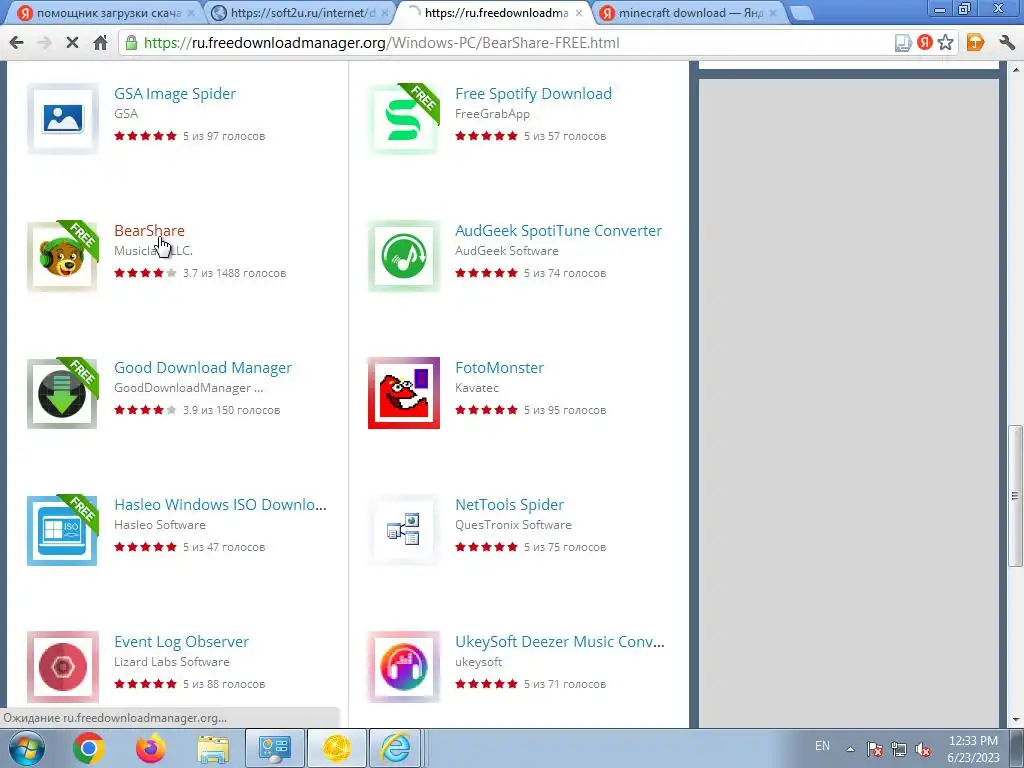1024x768 pixels.
Task: Click the Yandex extension icon in address bar
Action: coord(924,43)
